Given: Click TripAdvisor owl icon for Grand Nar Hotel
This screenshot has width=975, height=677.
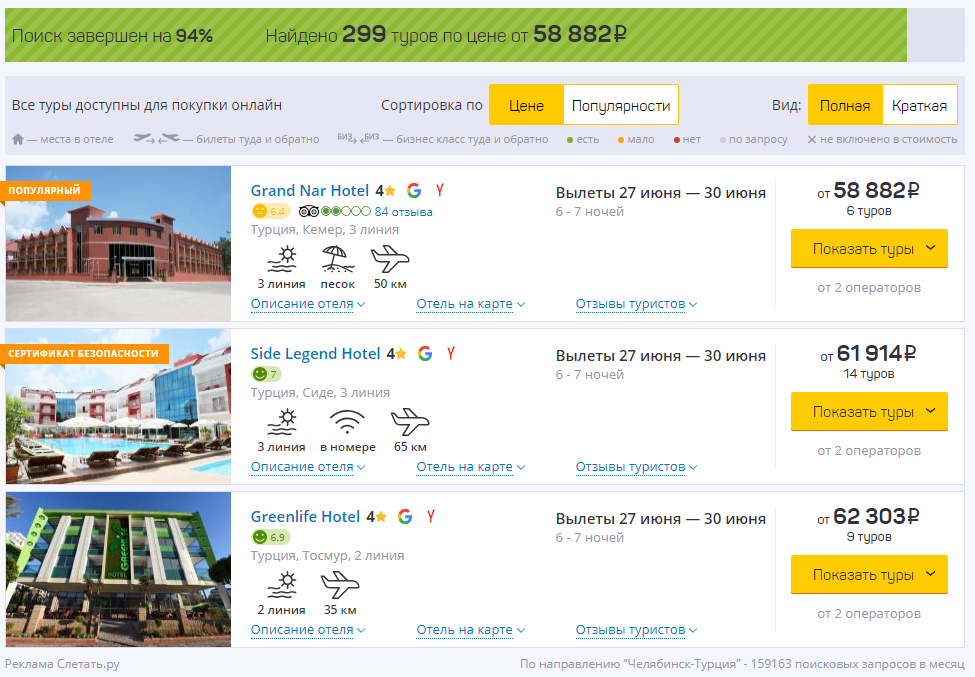Looking at the screenshot, I should [x=308, y=211].
